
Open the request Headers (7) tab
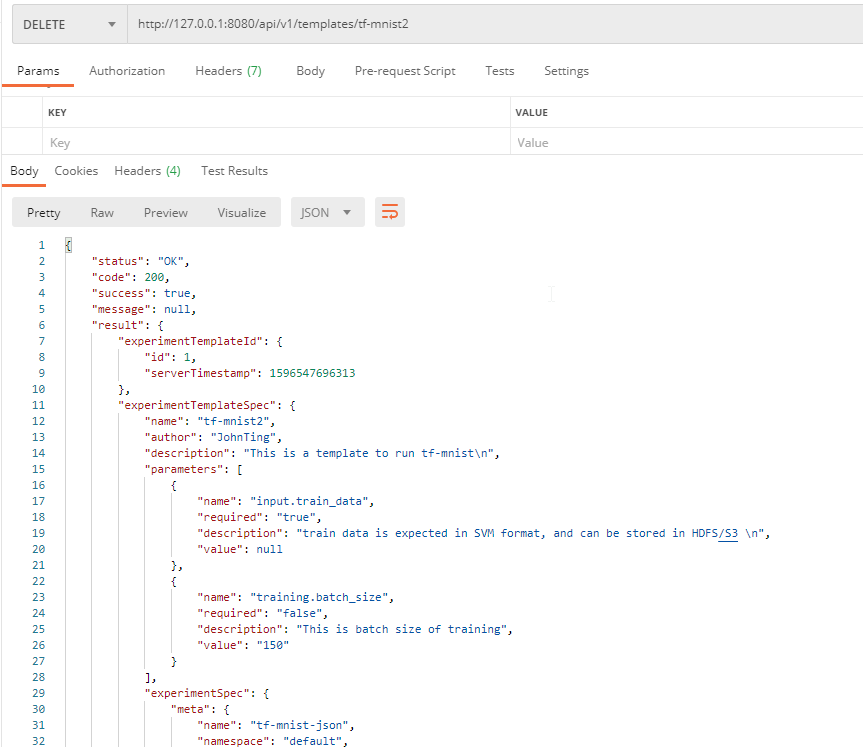(228, 71)
